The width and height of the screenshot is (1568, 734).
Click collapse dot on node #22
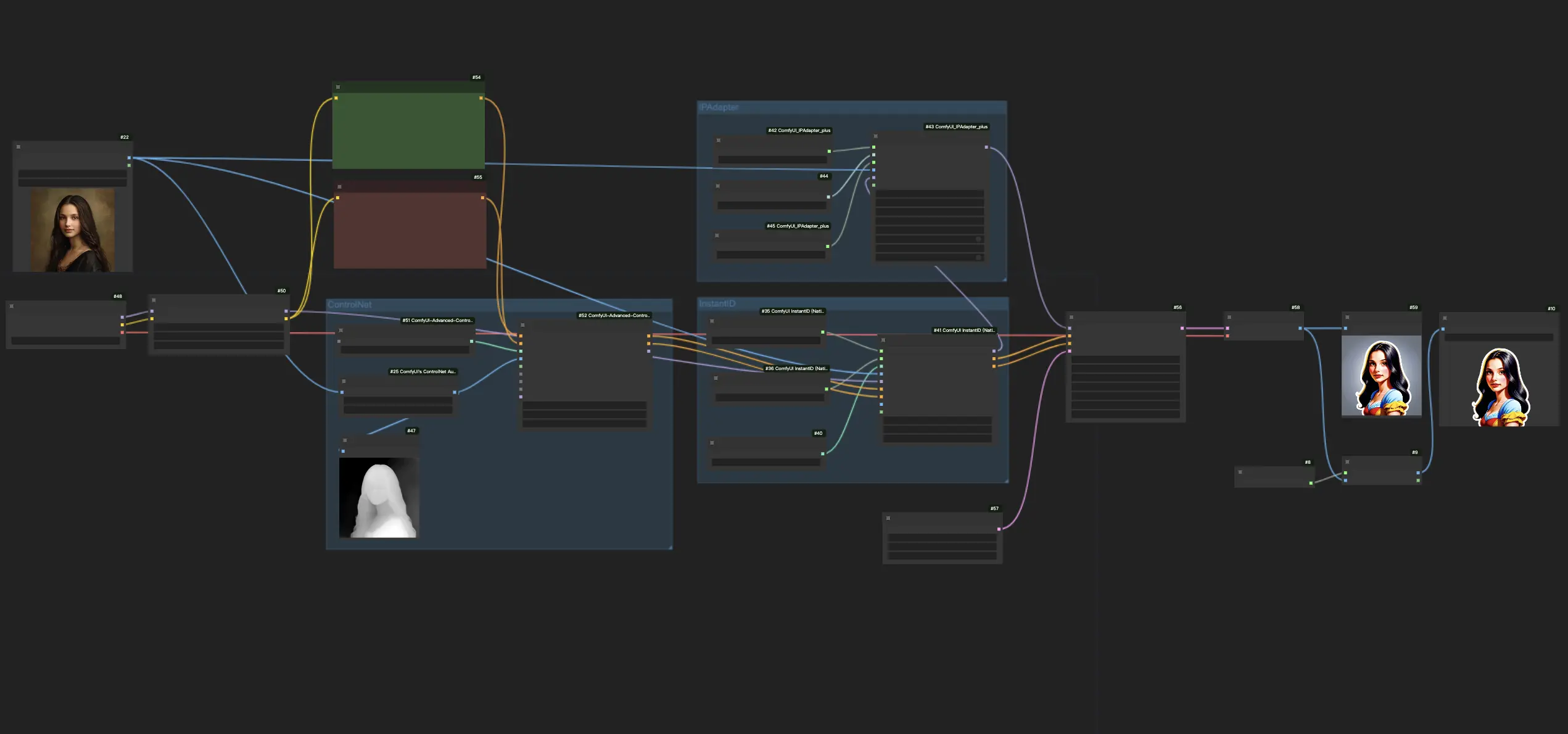(19, 147)
